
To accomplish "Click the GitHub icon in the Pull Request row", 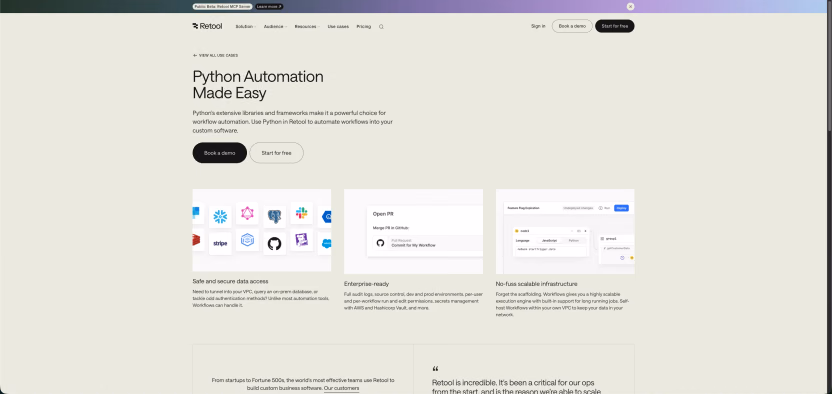I will point(380,243).
